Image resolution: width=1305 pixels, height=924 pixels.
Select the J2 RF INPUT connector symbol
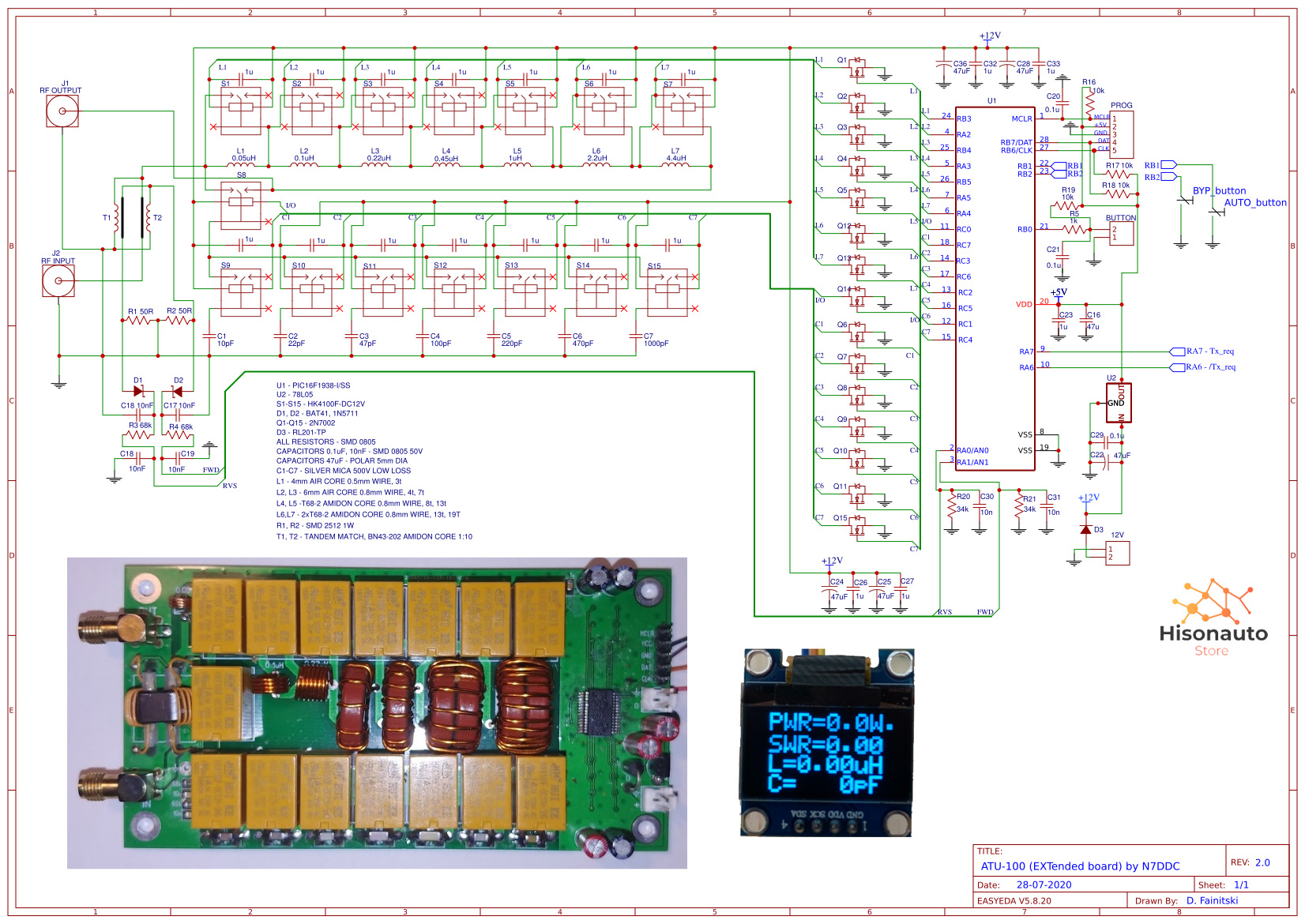point(58,279)
